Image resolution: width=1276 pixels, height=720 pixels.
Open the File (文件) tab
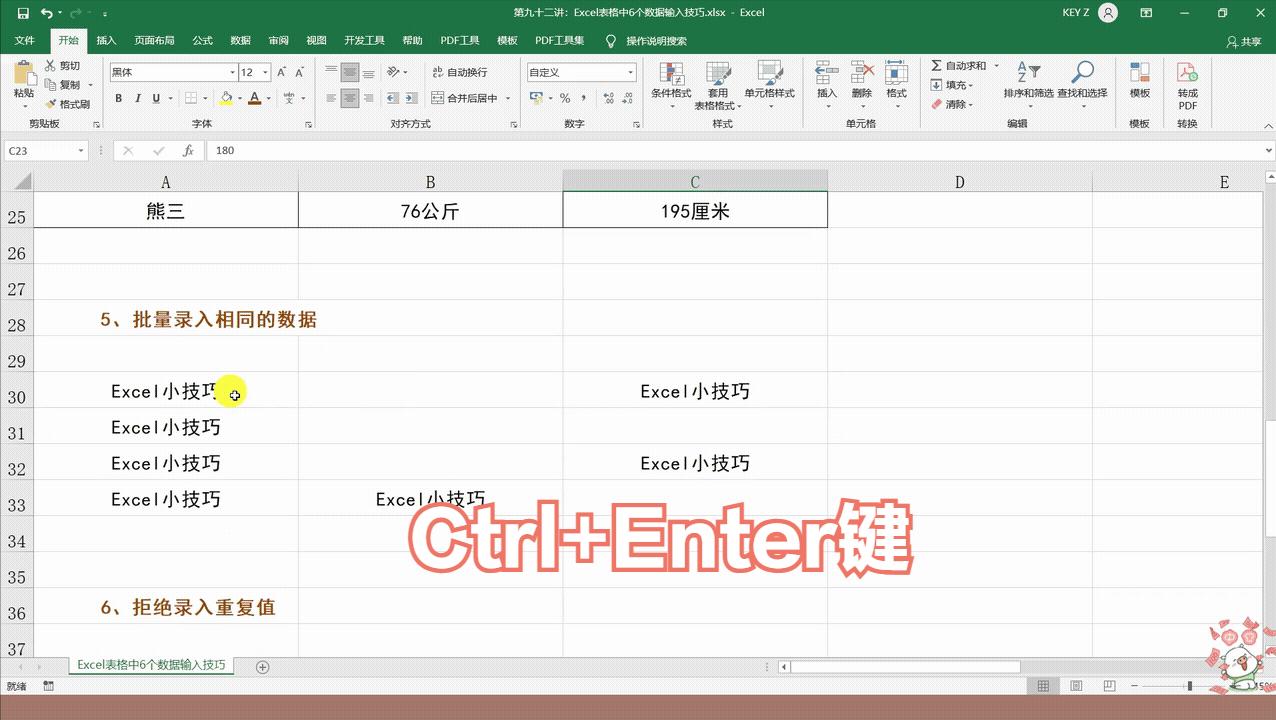click(24, 41)
